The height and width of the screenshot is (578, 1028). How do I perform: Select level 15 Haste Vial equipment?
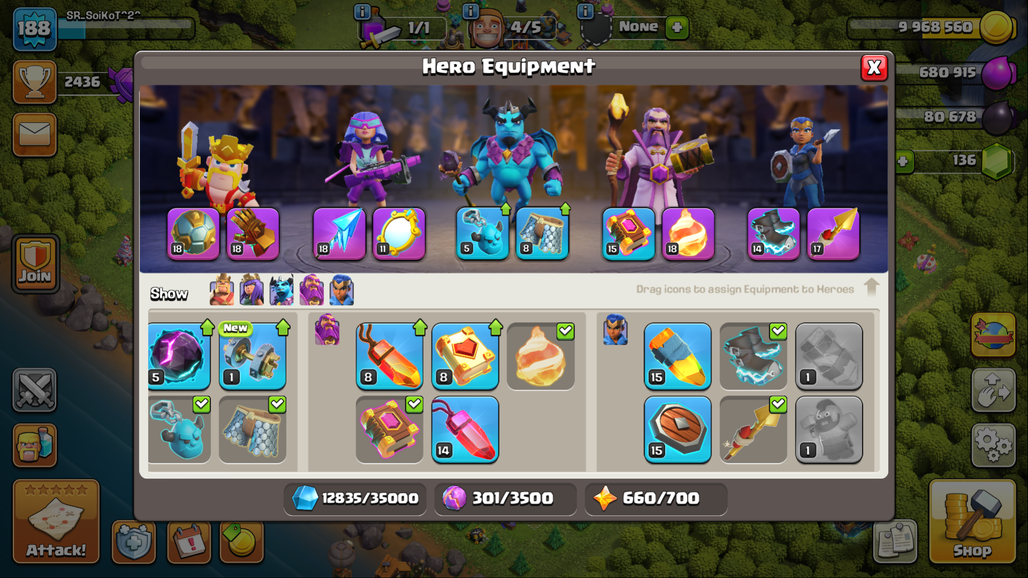coord(677,356)
